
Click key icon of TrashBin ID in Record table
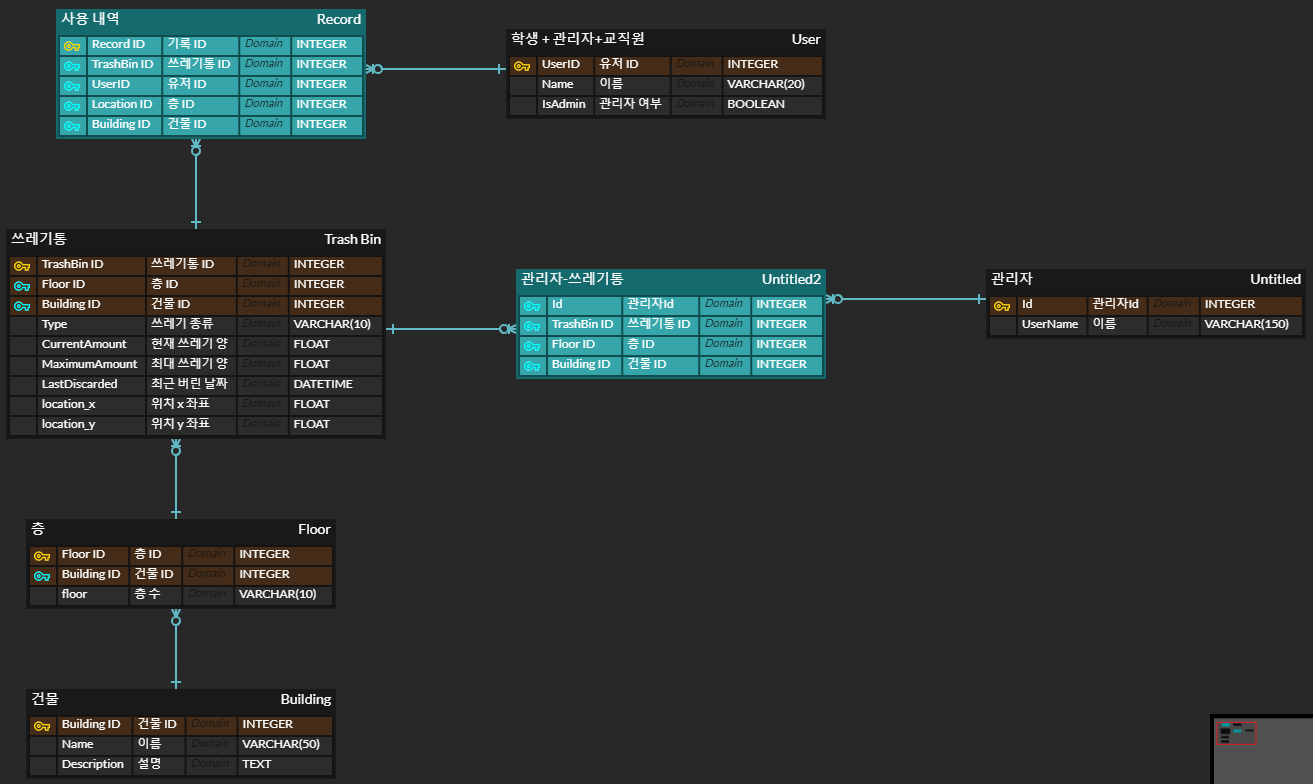click(71, 66)
